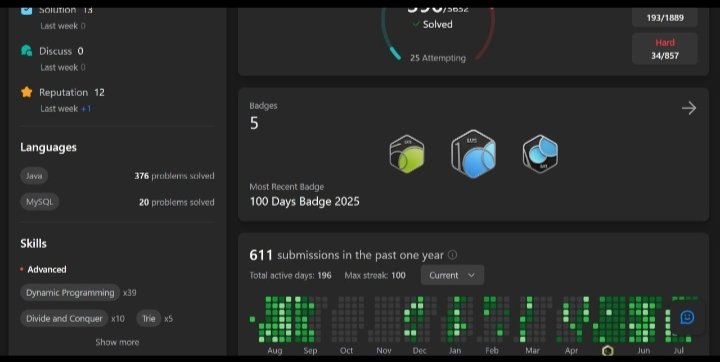Click '376 problems solved' text
The image size is (720, 362).
174,176
